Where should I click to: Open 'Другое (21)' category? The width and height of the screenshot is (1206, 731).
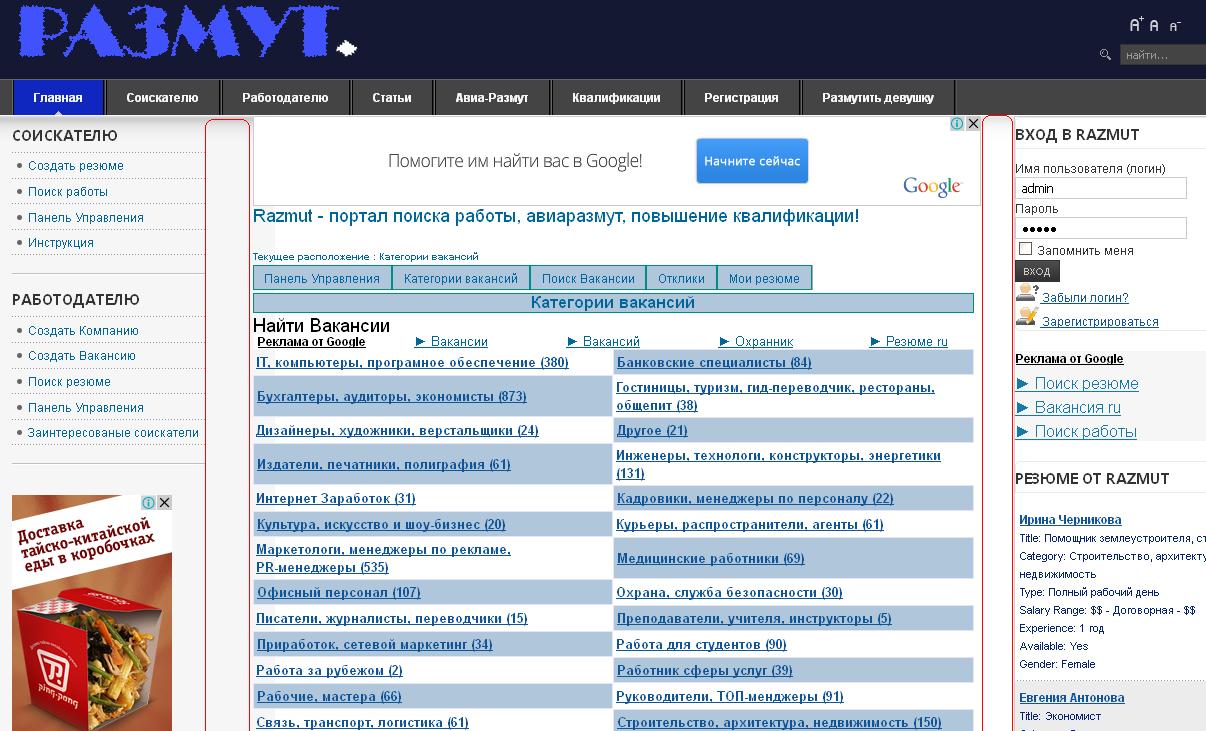(x=652, y=431)
